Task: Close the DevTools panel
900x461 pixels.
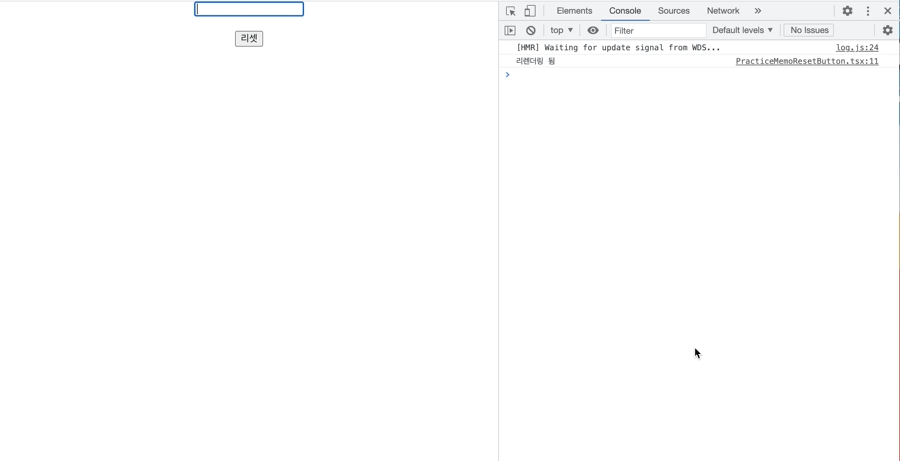Action: [887, 11]
